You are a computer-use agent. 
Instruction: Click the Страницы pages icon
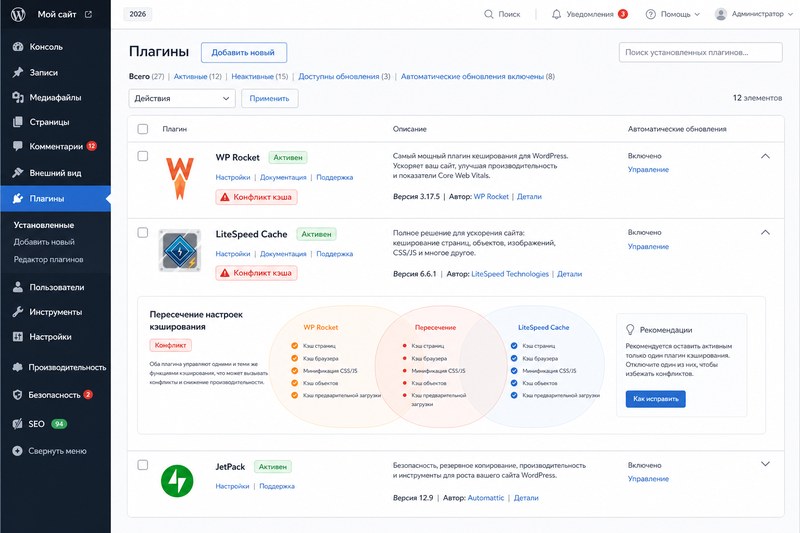tap(18, 121)
